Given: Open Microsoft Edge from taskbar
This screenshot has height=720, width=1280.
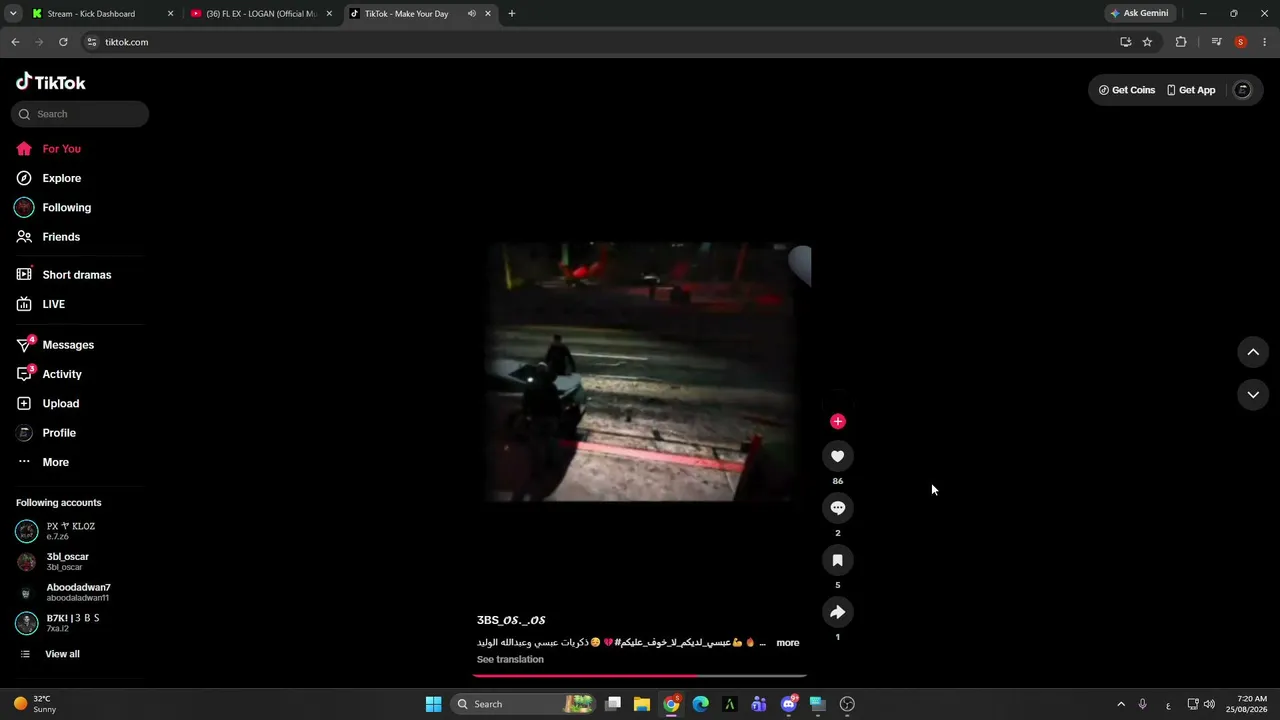Looking at the screenshot, I should point(701,704).
